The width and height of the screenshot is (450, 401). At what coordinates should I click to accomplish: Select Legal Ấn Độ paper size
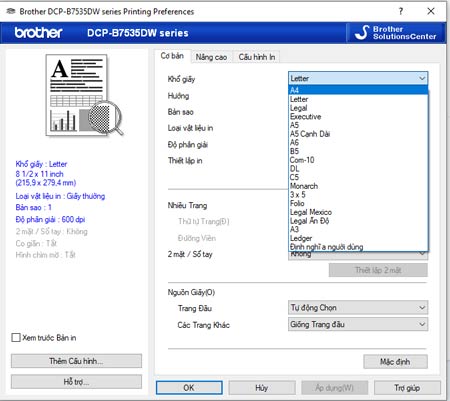click(358, 220)
